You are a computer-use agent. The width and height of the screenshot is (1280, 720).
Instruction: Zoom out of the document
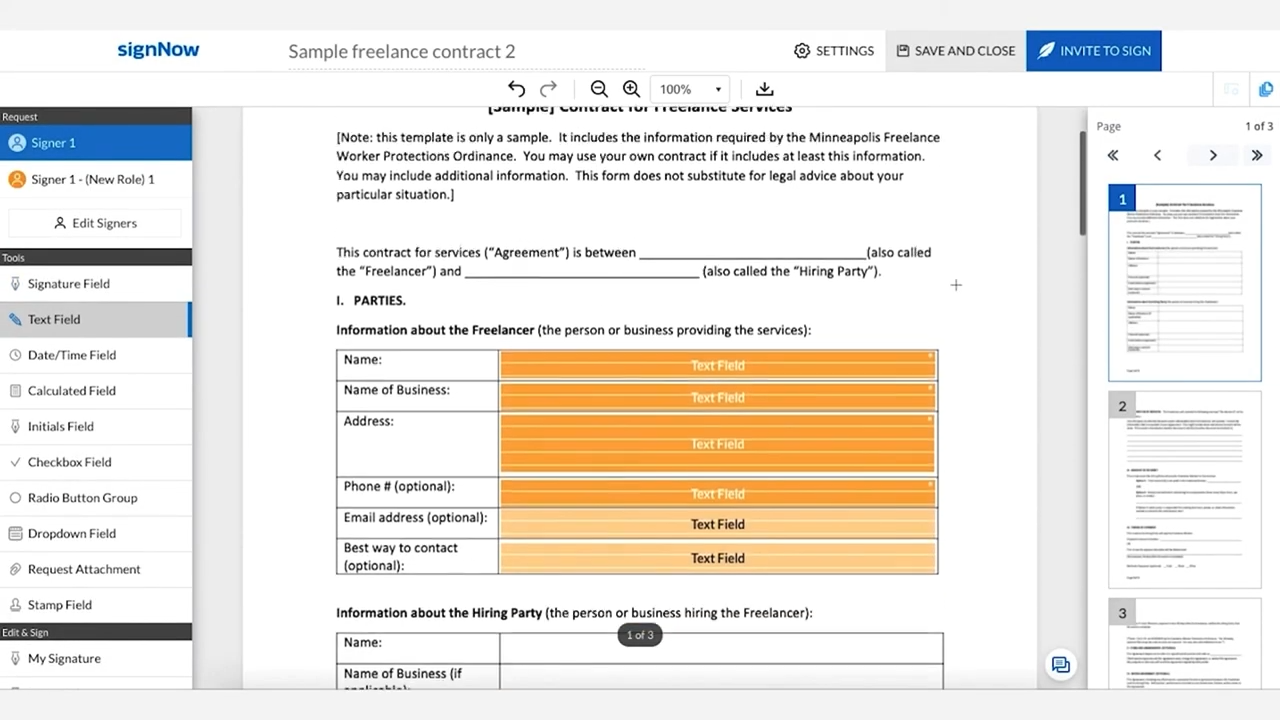pyautogui.click(x=599, y=89)
